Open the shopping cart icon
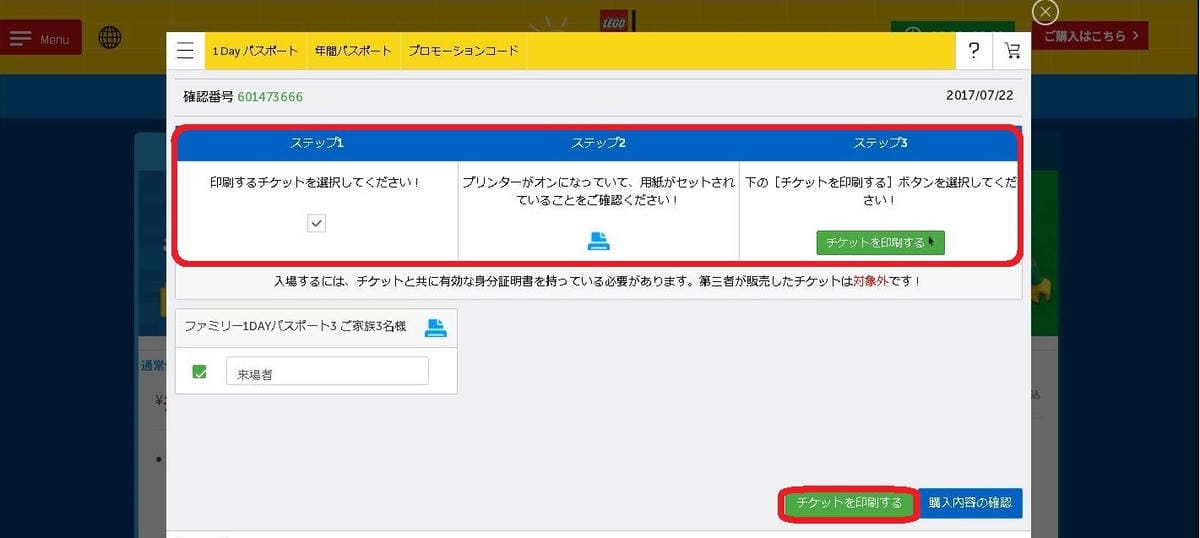This screenshot has height=538, width=1200. click(x=1012, y=51)
